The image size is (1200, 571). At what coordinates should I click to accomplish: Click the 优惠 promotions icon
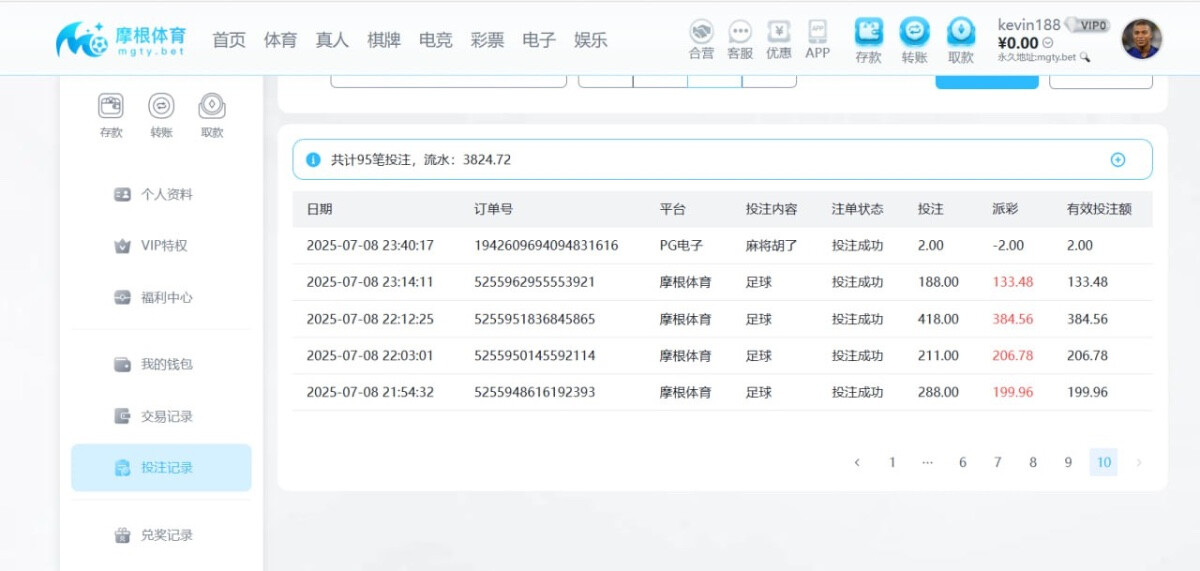[779, 33]
